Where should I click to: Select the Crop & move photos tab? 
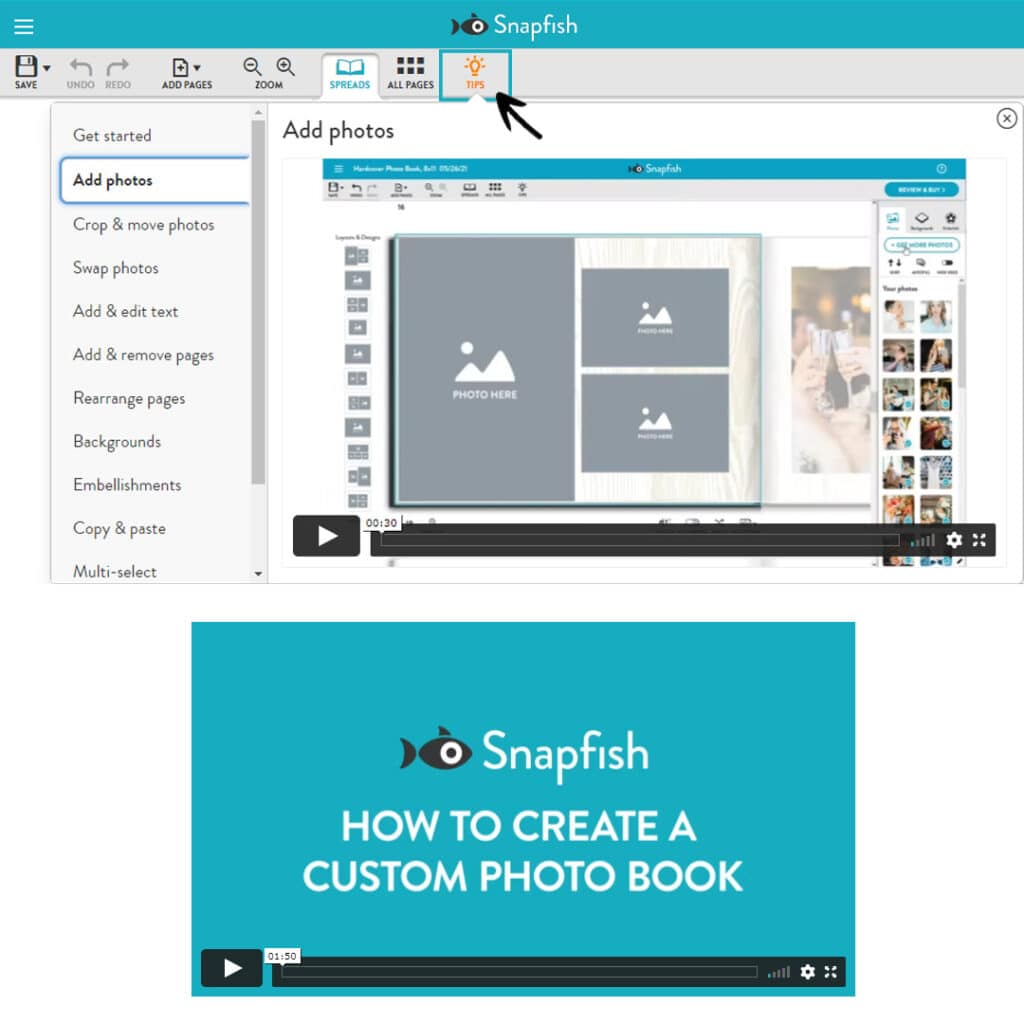pos(144,225)
